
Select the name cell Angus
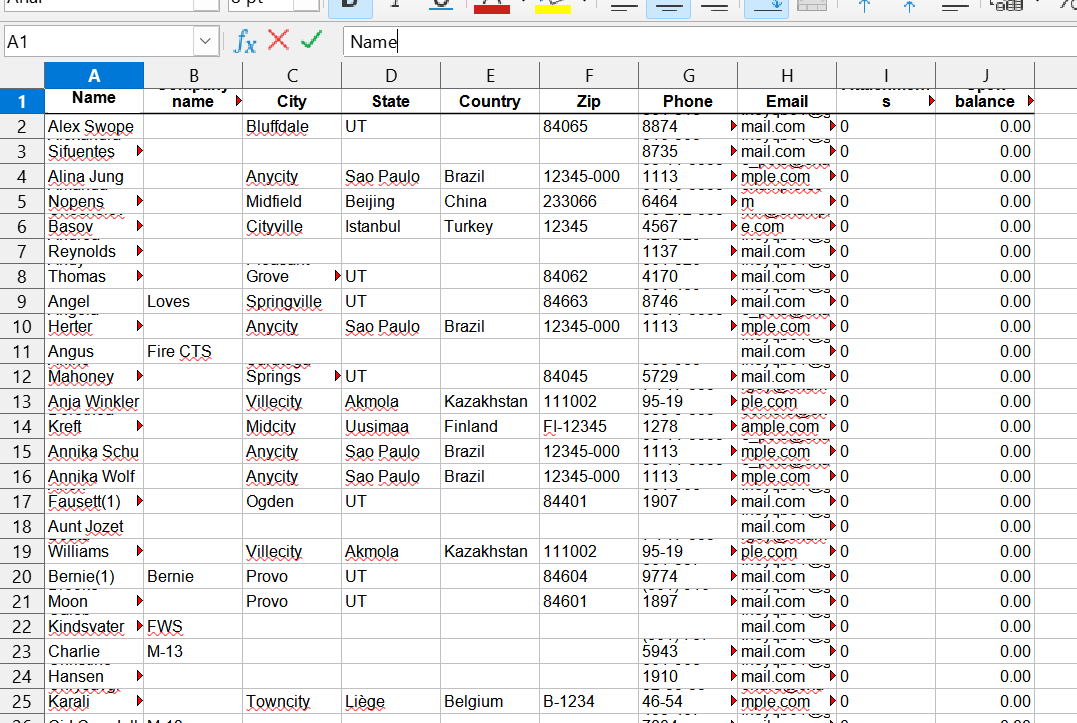pyautogui.click(x=94, y=352)
